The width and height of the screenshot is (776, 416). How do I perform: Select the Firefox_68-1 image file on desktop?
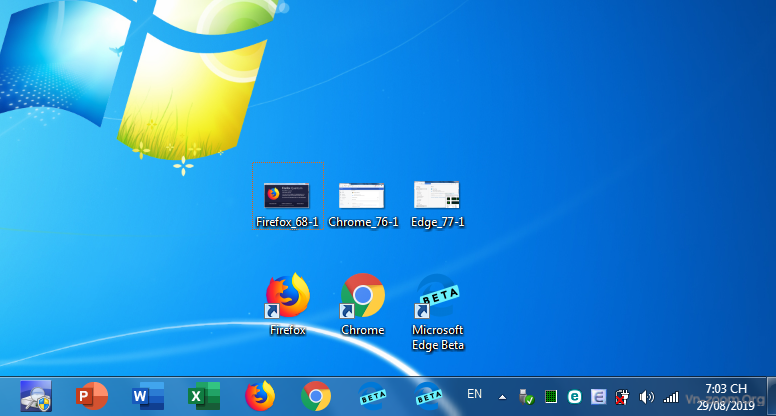(x=288, y=196)
